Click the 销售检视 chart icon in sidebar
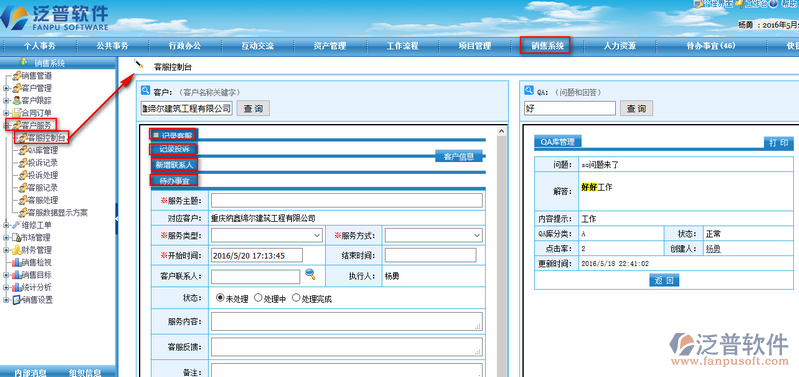The width and height of the screenshot is (799, 377). 17,262
